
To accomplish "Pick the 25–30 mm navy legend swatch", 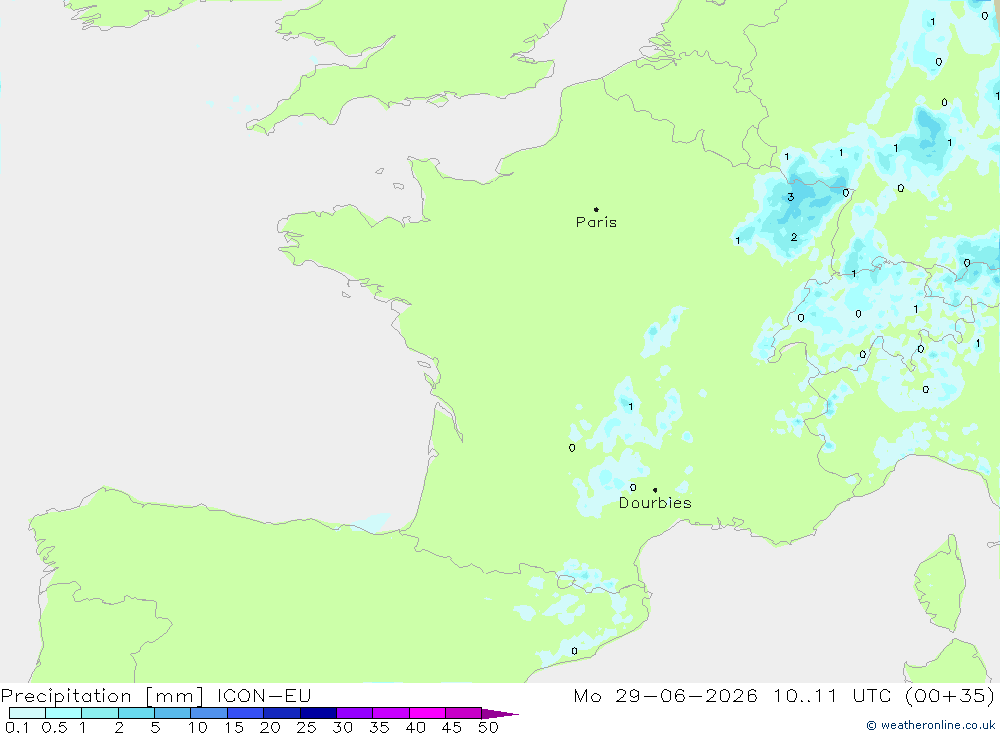I will 318,713.
